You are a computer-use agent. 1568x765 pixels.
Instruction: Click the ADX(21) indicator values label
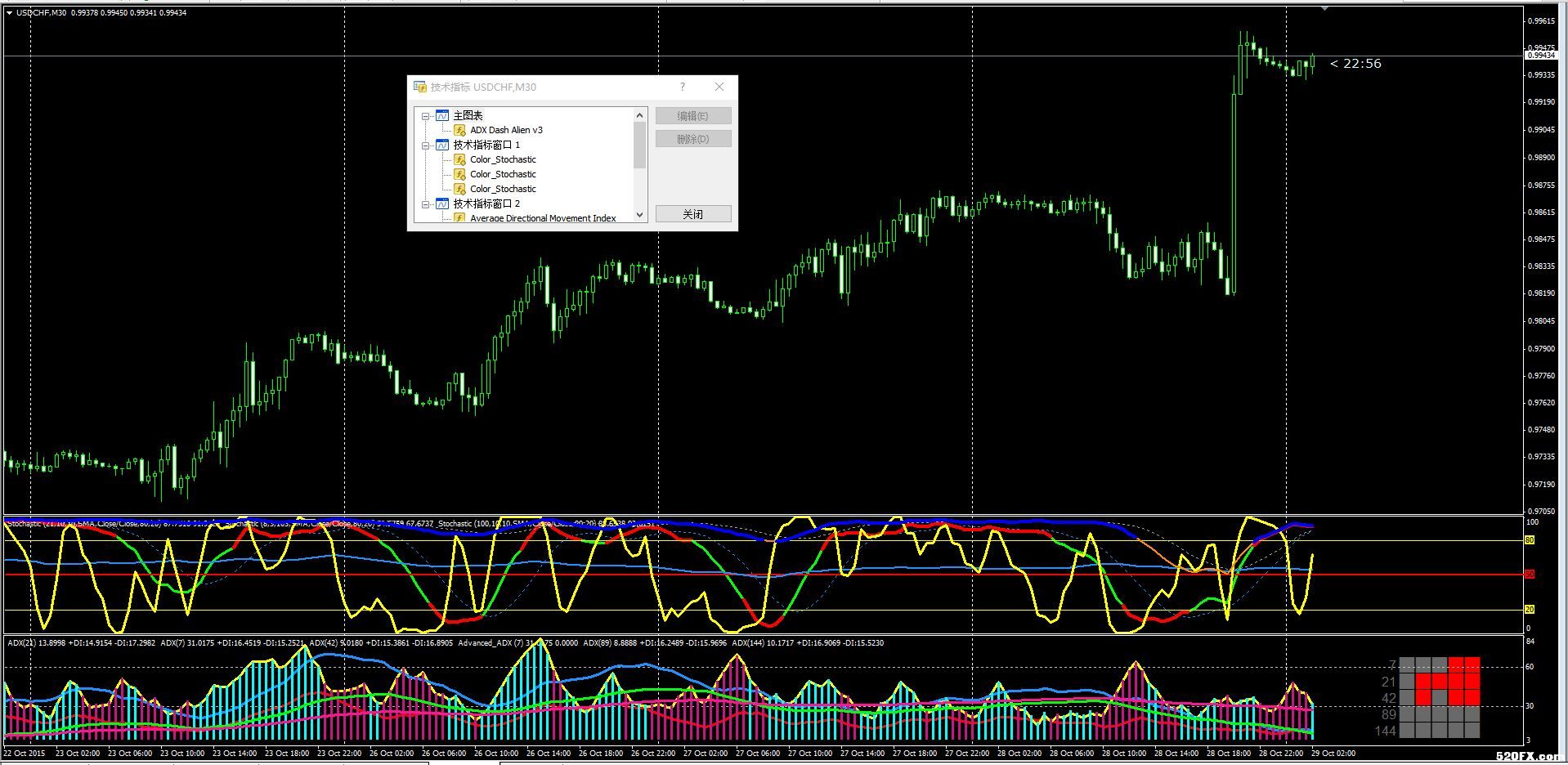click(x=82, y=643)
